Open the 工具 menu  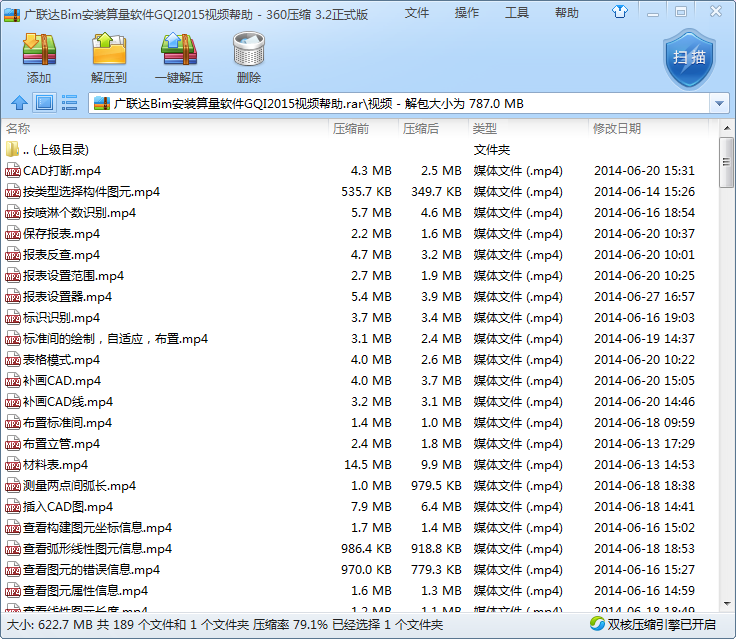tap(517, 13)
